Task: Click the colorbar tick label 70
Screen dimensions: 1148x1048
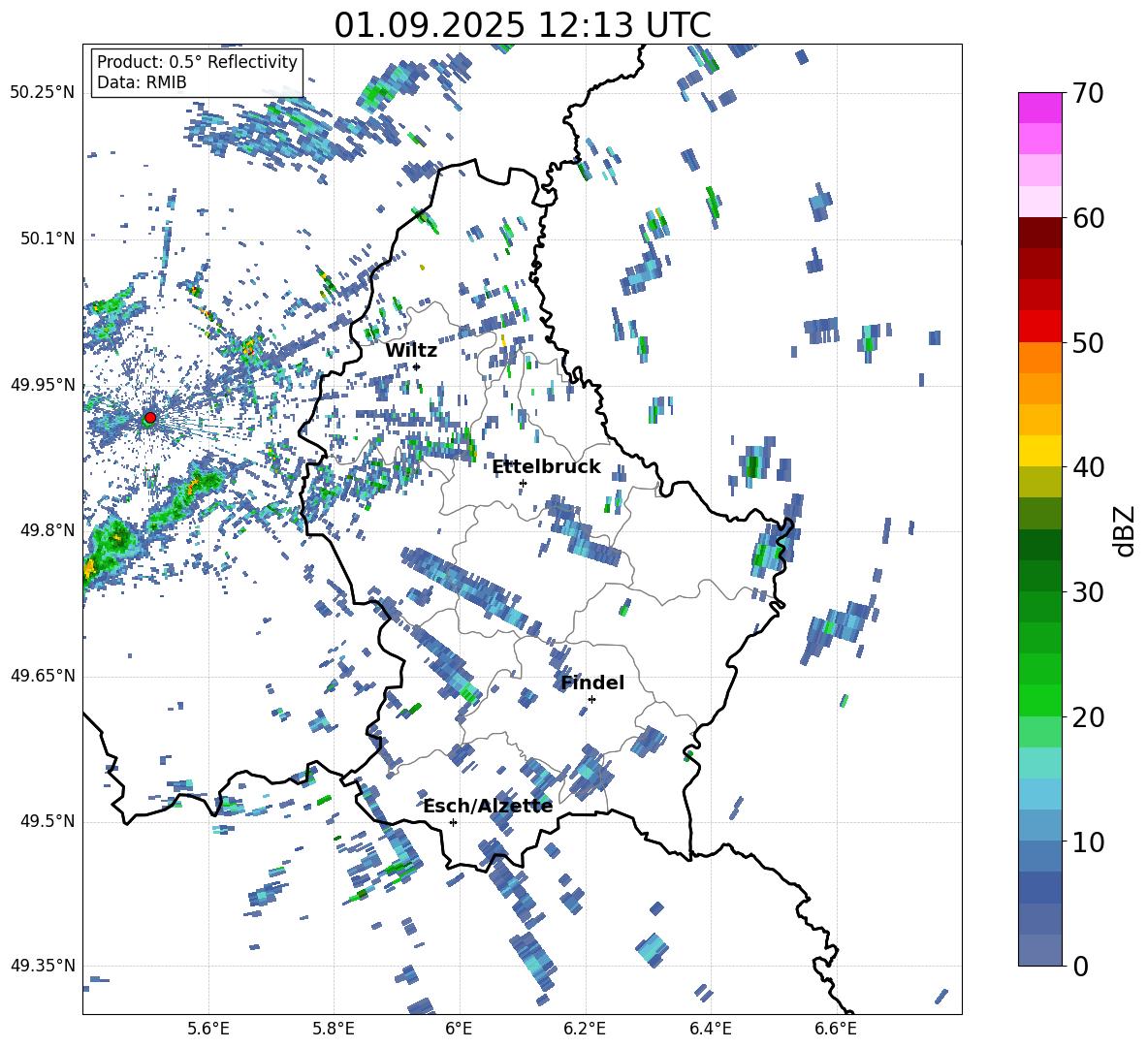Action: (1088, 94)
